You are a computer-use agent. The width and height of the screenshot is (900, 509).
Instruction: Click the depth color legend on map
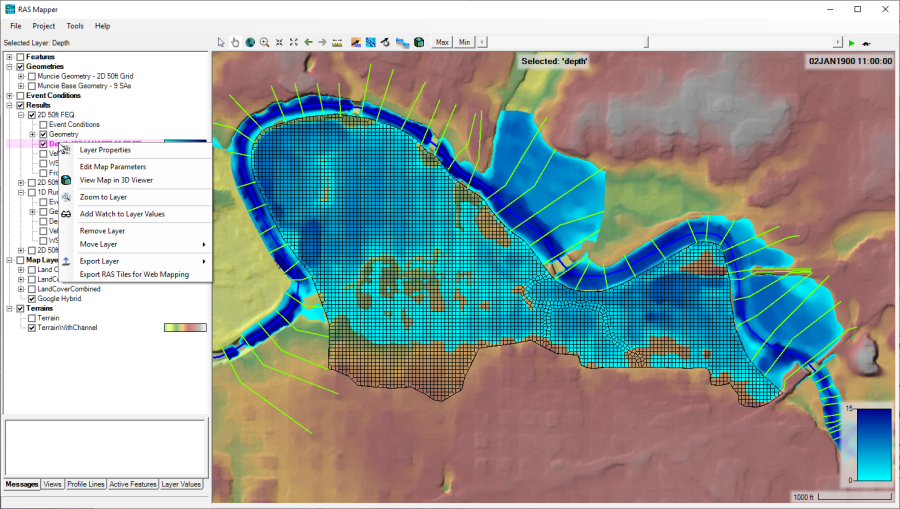tap(874, 445)
